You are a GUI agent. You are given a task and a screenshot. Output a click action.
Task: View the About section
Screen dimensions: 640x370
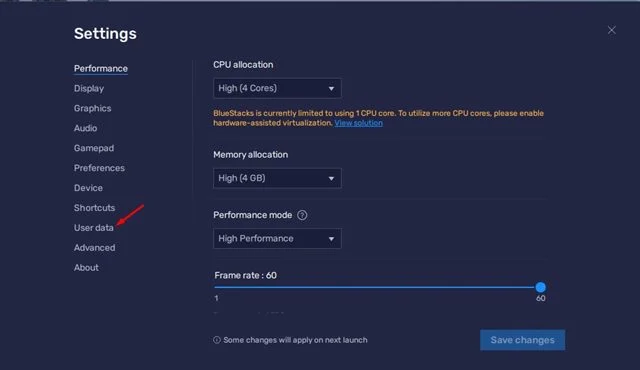[x=86, y=268]
